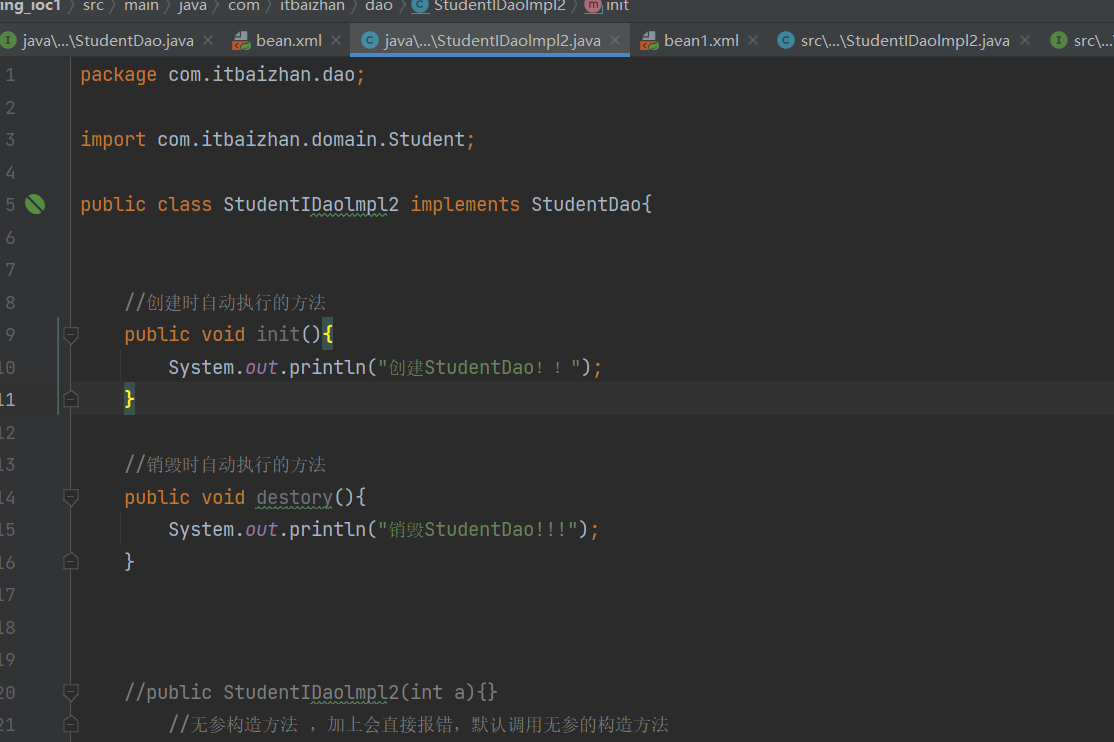The image size is (1114, 742).
Task: Collapse the comment fold on line 20
Action: (70, 692)
